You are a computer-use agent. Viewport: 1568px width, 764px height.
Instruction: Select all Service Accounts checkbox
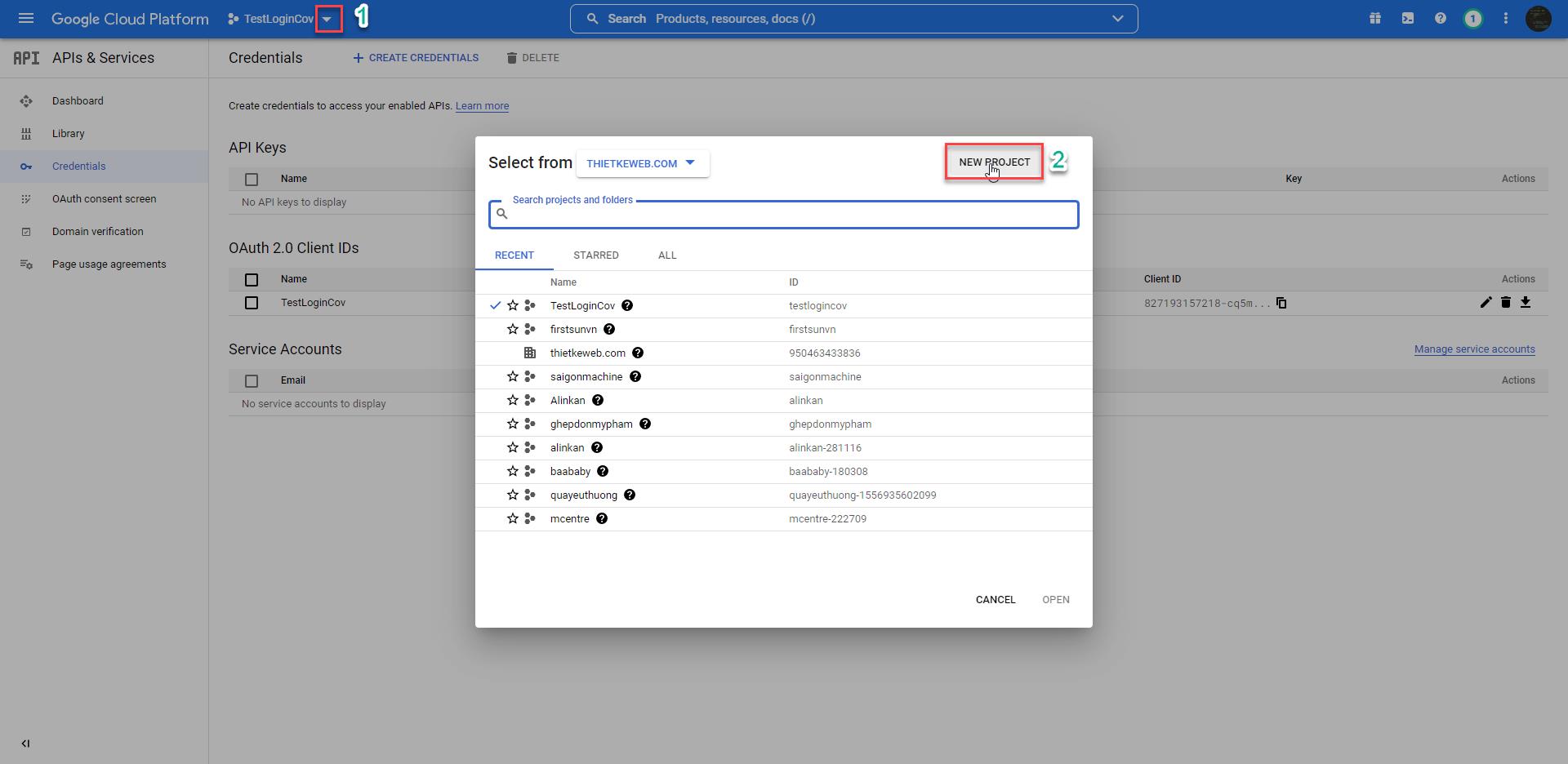(x=252, y=381)
